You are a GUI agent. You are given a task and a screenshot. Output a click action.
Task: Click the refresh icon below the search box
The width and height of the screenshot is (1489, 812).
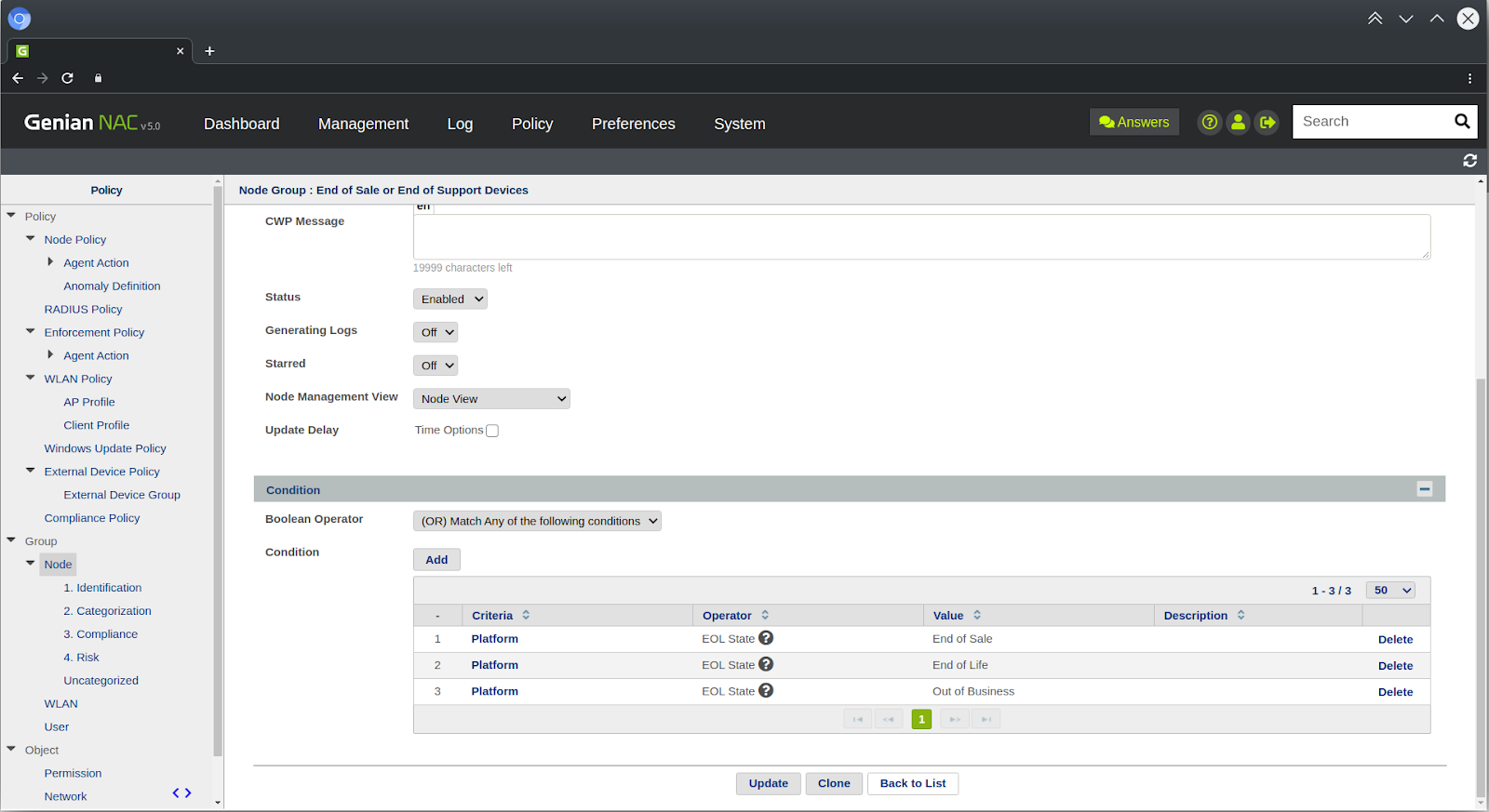click(x=1469, y=161)
